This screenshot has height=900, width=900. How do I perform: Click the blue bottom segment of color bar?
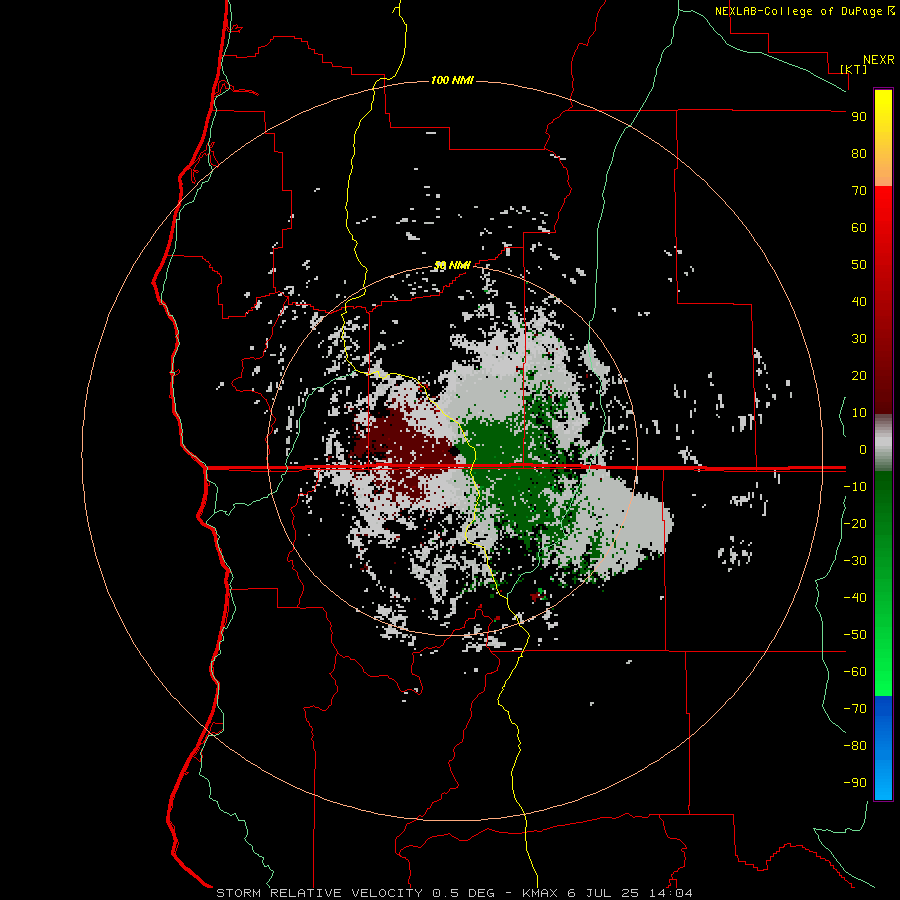883,748
